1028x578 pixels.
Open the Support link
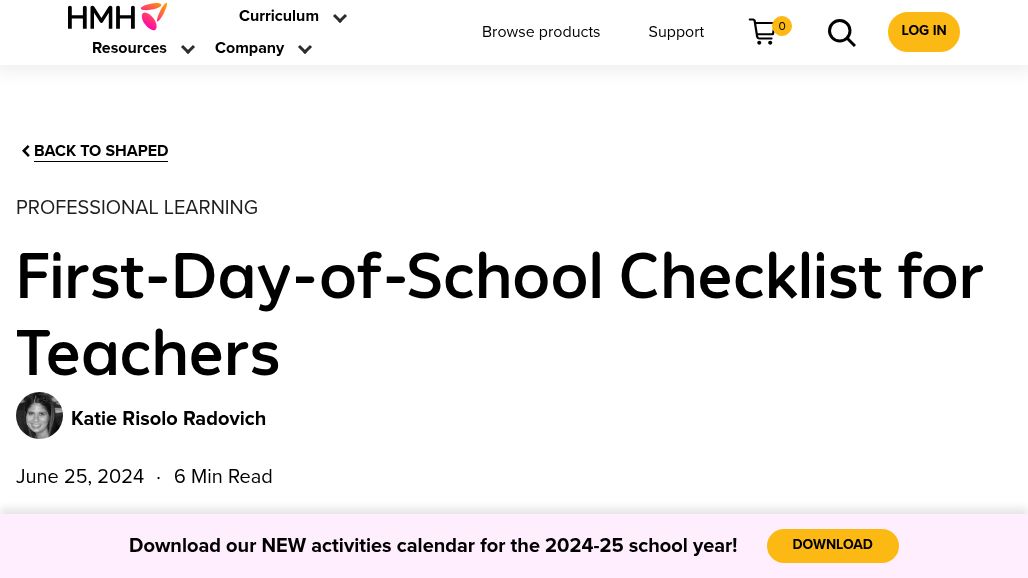point(676,32)
